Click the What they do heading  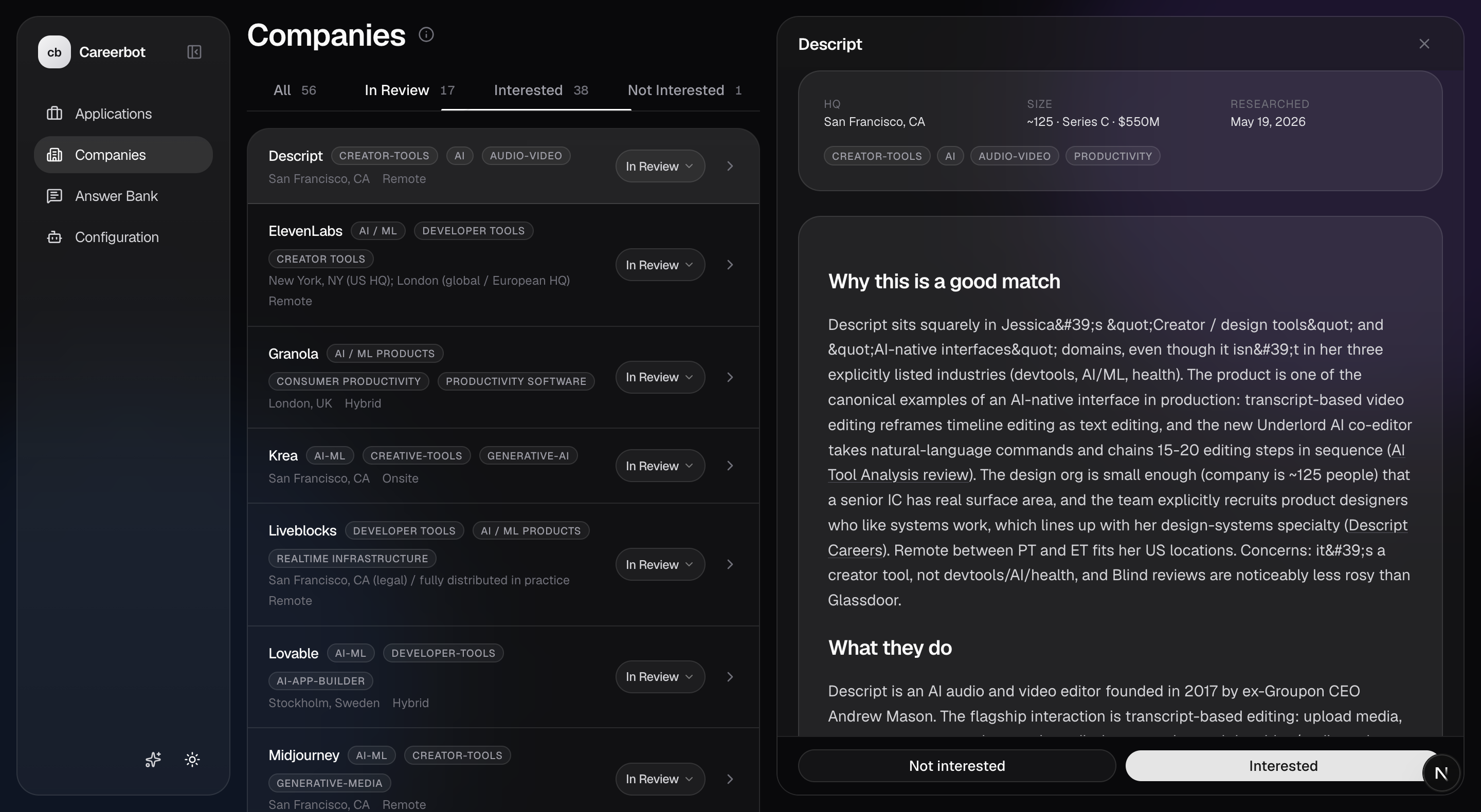coord(890,648)
